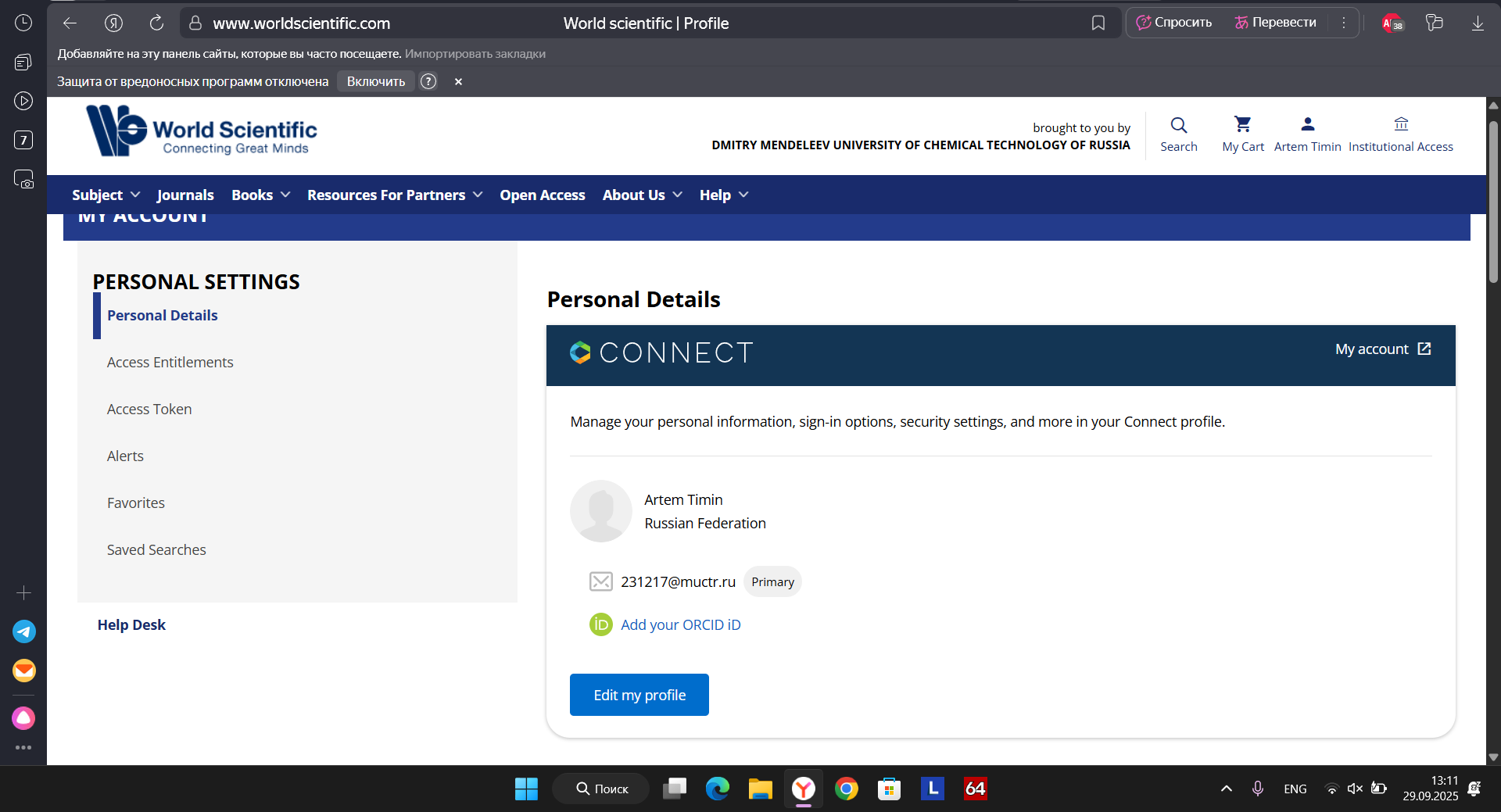Click the Search magnifier icon
This screenshot has height=812, width=1501.
[1178, 125]
